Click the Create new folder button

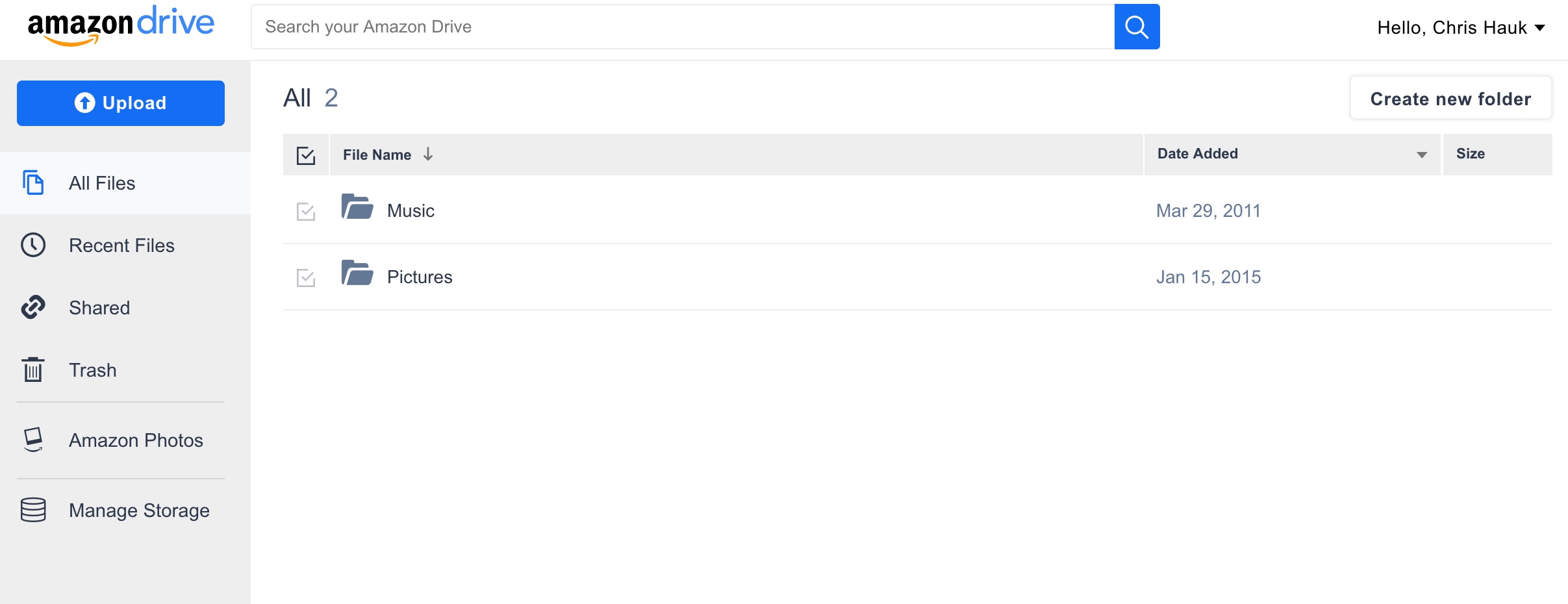1450,99
